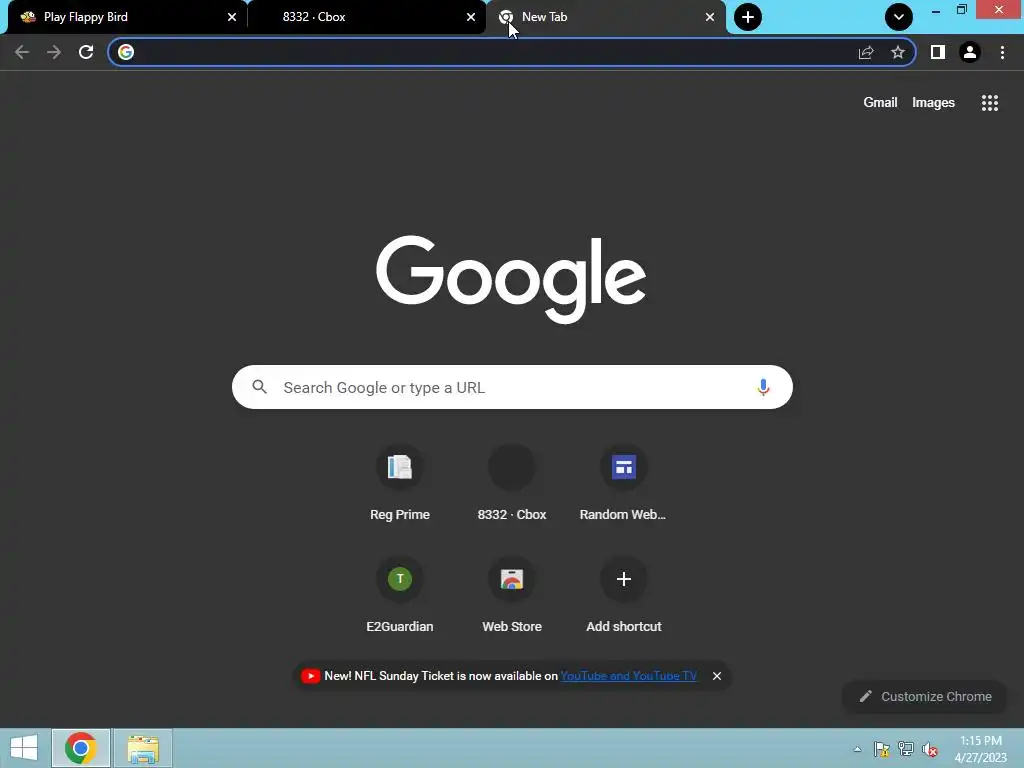Open a new tab with the plus button
Image resolution: width=1024 pixels, height=768 pixels.
point(748,17)
